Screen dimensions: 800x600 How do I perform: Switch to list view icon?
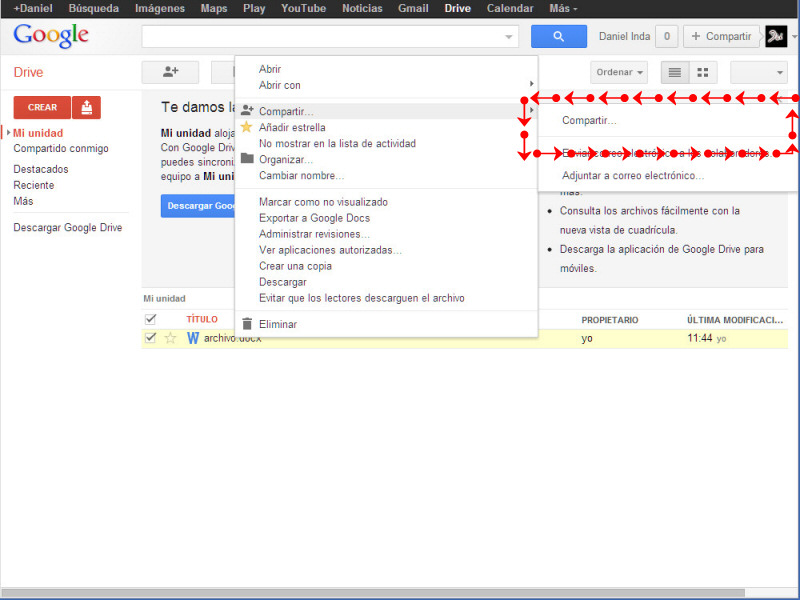pyautogui.click(x=674, y=72)
